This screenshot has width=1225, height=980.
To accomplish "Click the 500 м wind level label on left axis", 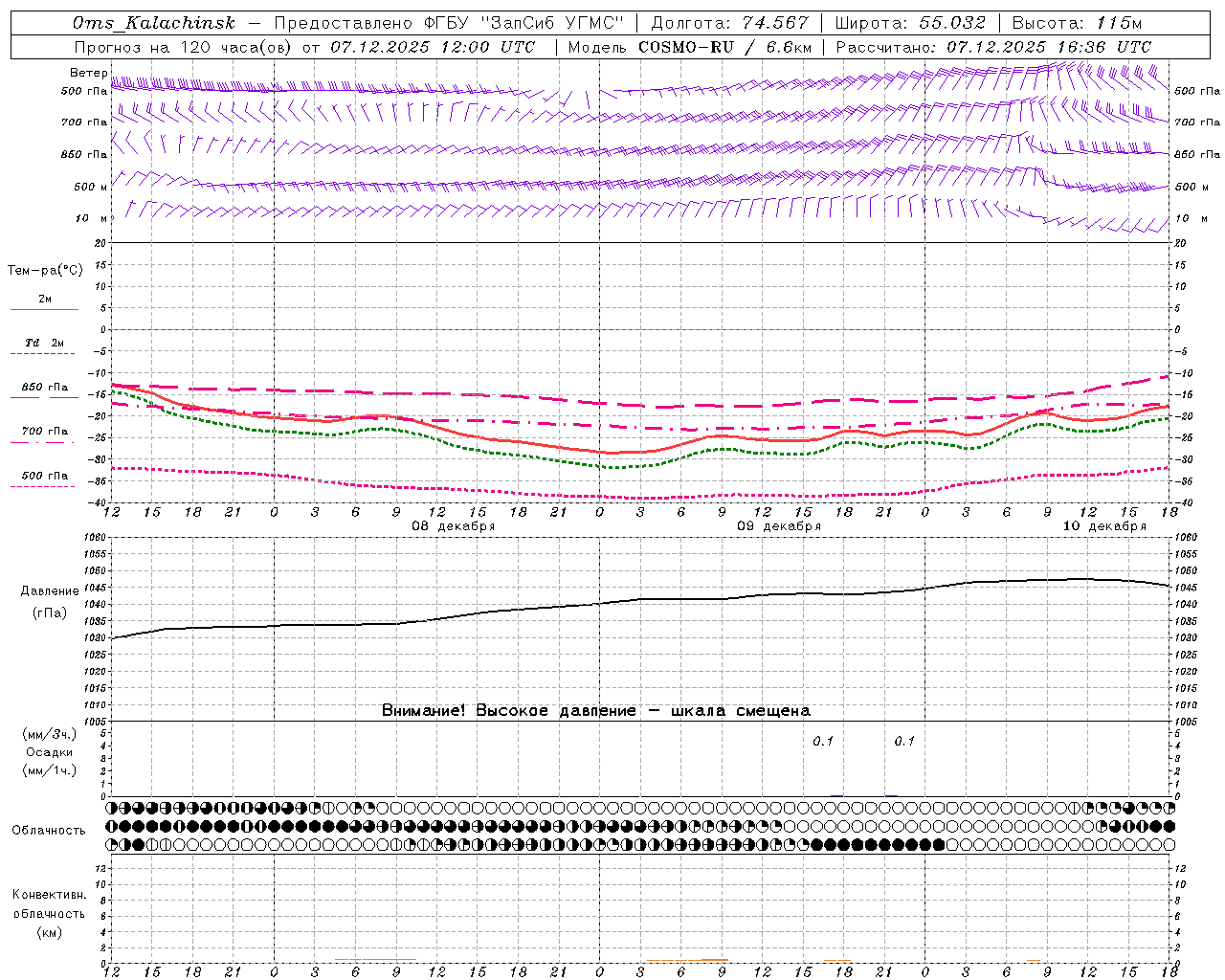I will [91, 187].
